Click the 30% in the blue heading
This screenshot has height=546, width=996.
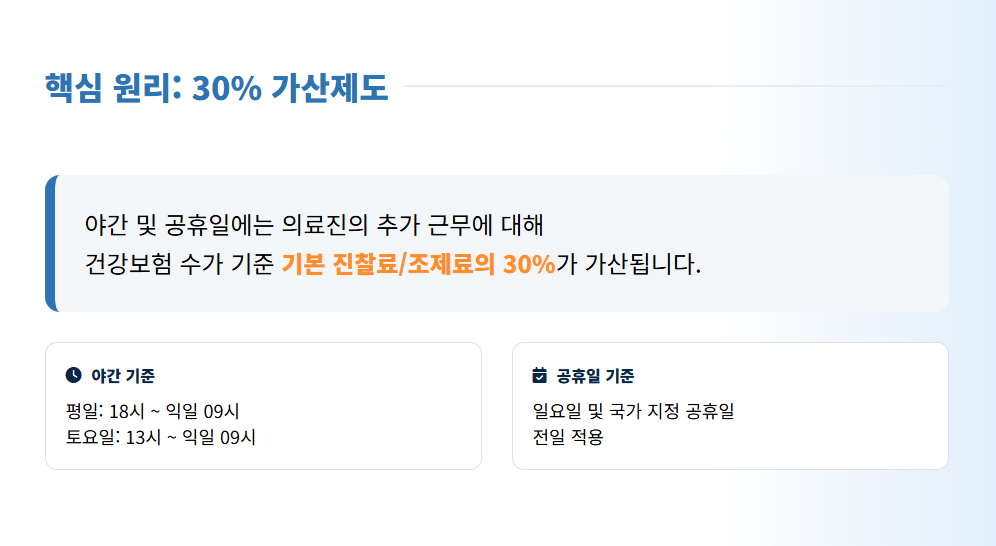coord(227,88)
